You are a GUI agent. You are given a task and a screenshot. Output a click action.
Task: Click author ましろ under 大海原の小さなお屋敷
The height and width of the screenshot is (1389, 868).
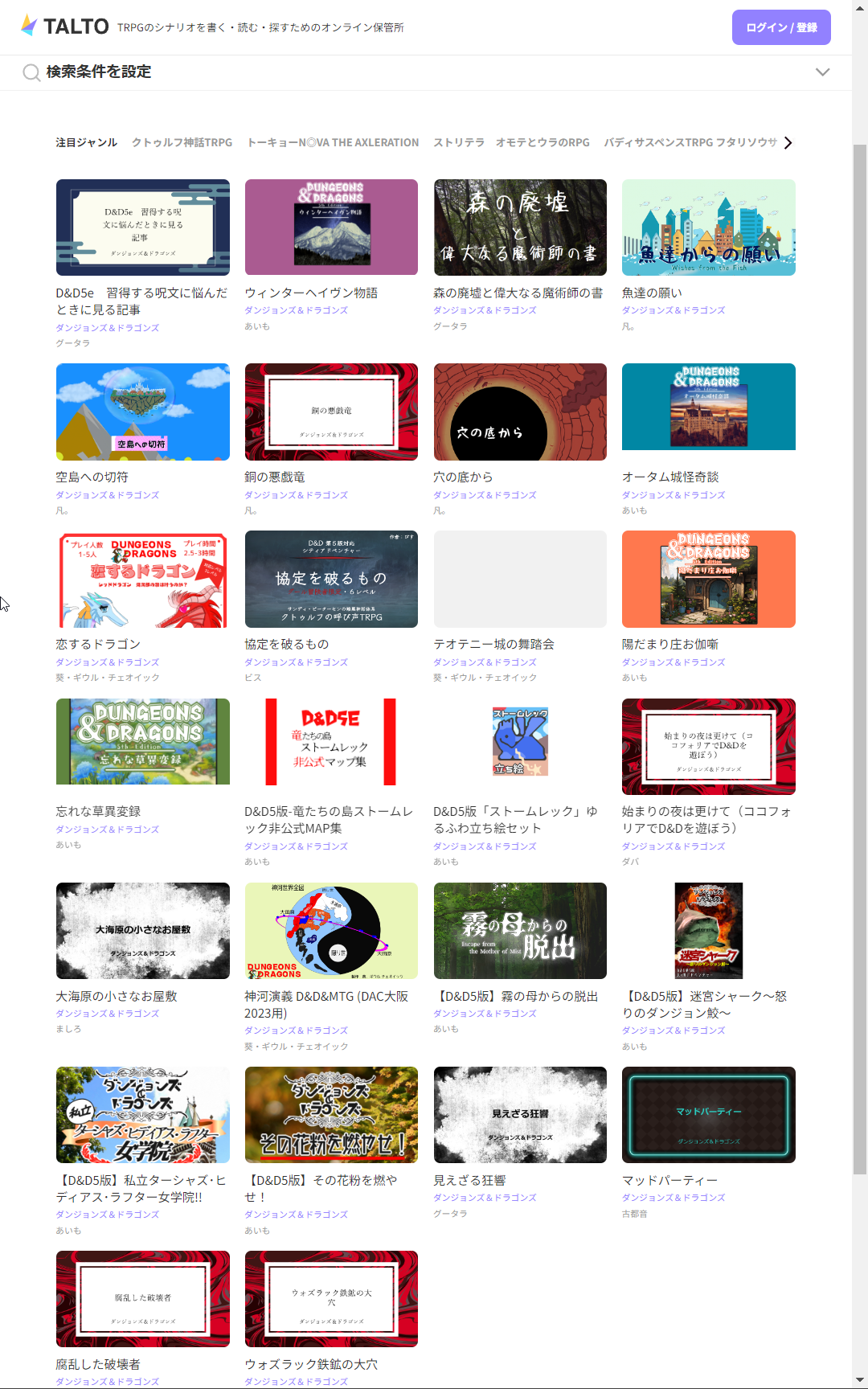point(68,1029)
